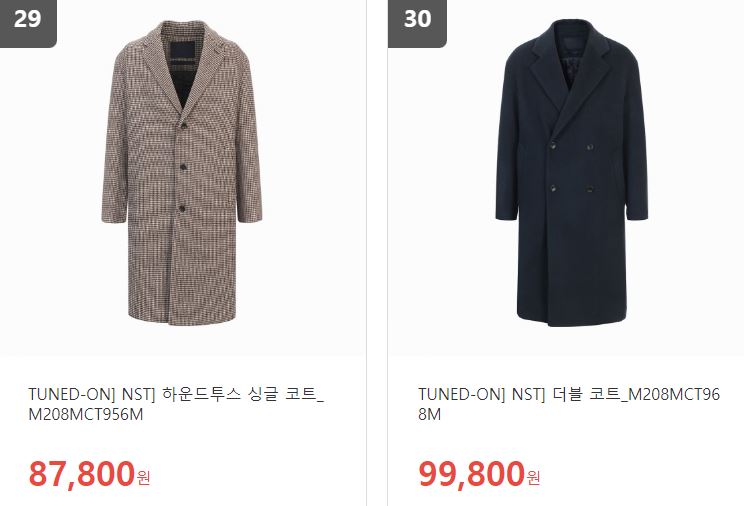Click the navy coat's lower right button
744x506 pixels.
(590, 188)
